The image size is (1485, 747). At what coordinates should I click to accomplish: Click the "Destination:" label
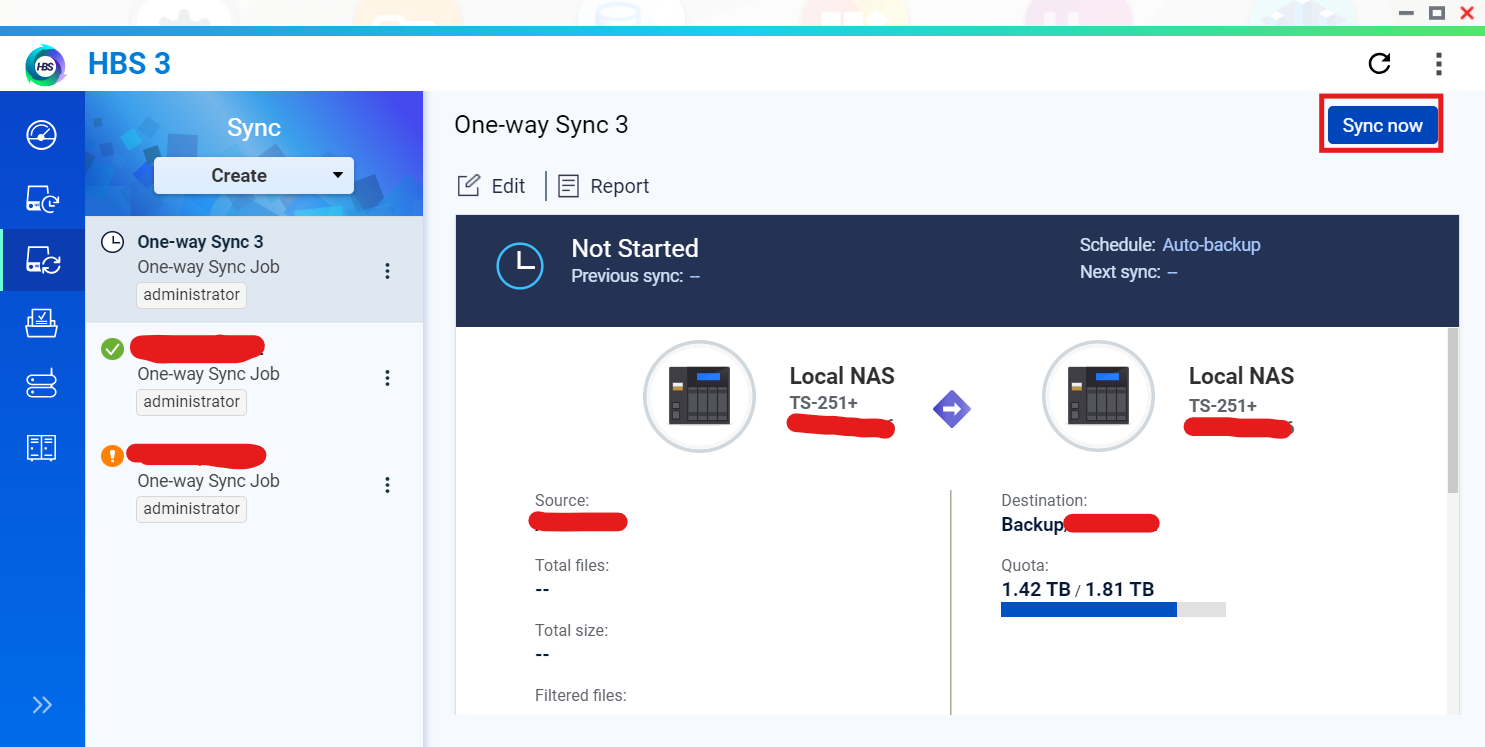pos(1044,500)
